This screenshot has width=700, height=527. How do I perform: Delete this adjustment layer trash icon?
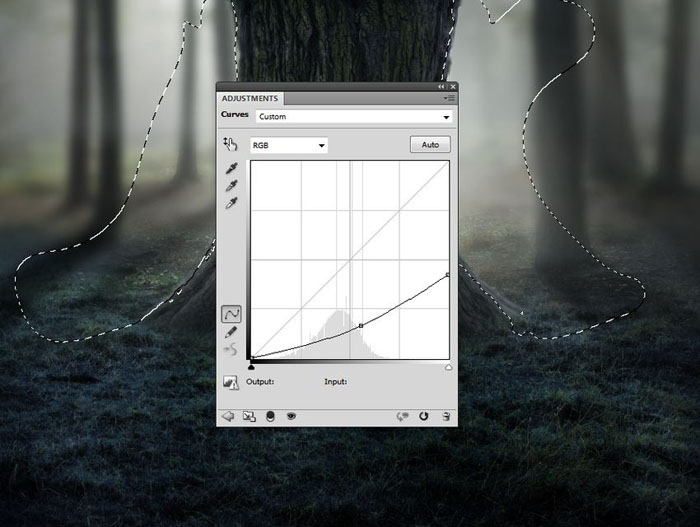tap(446, 416)
